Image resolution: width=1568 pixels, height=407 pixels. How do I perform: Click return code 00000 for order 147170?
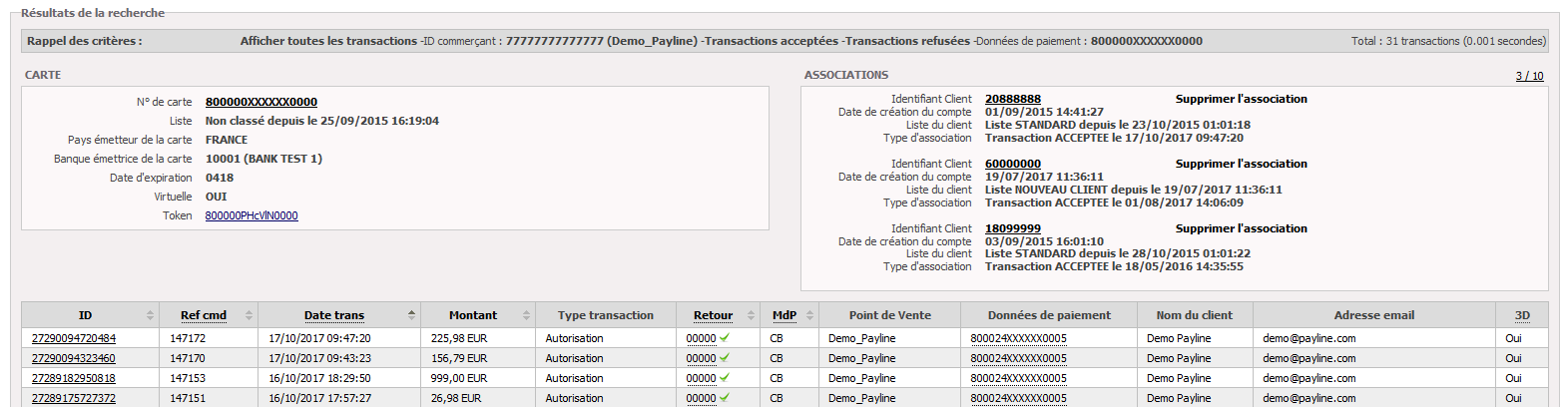tap(701, 358)
